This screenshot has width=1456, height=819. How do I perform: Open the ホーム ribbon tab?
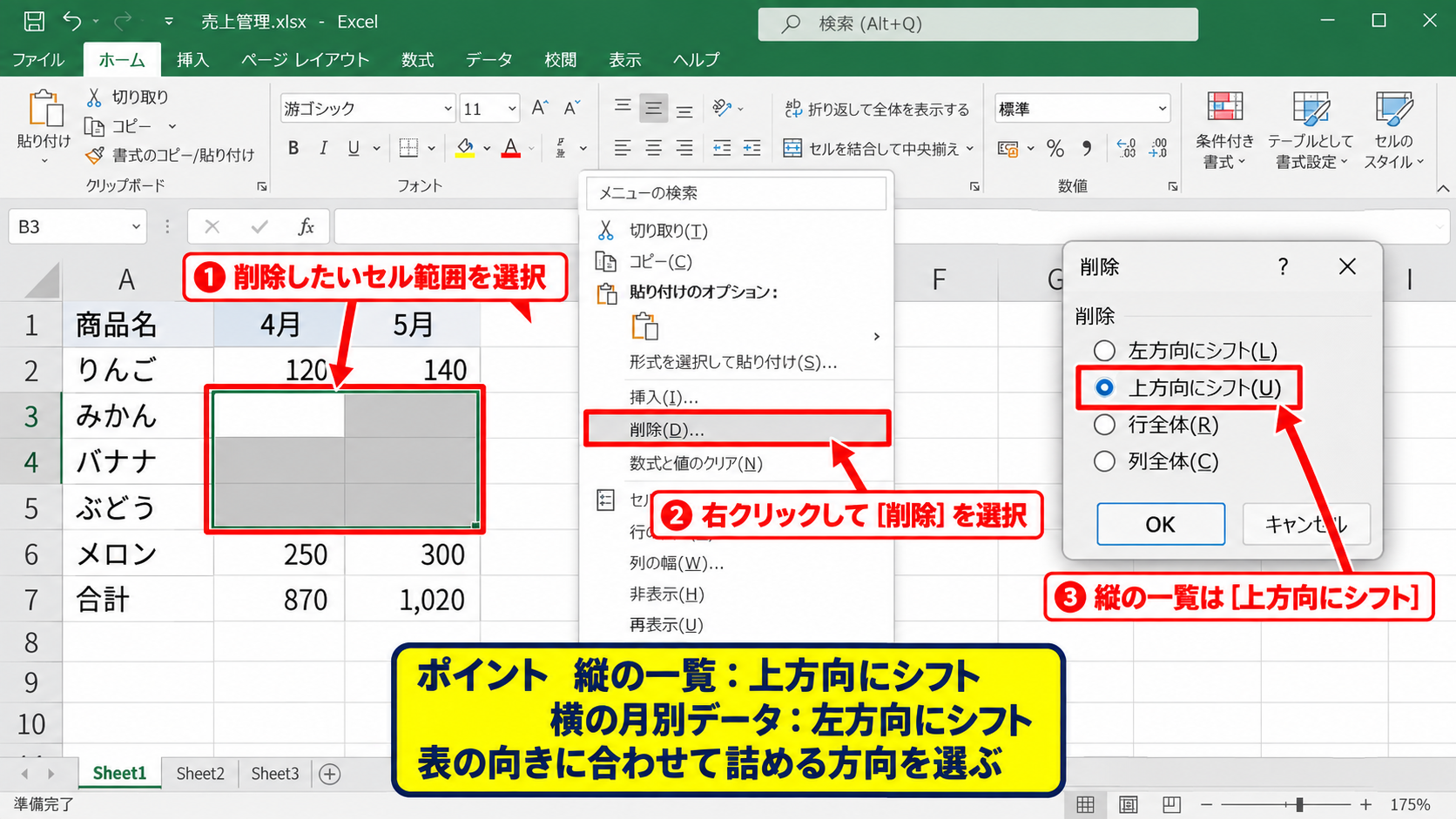tap(122, 59)
